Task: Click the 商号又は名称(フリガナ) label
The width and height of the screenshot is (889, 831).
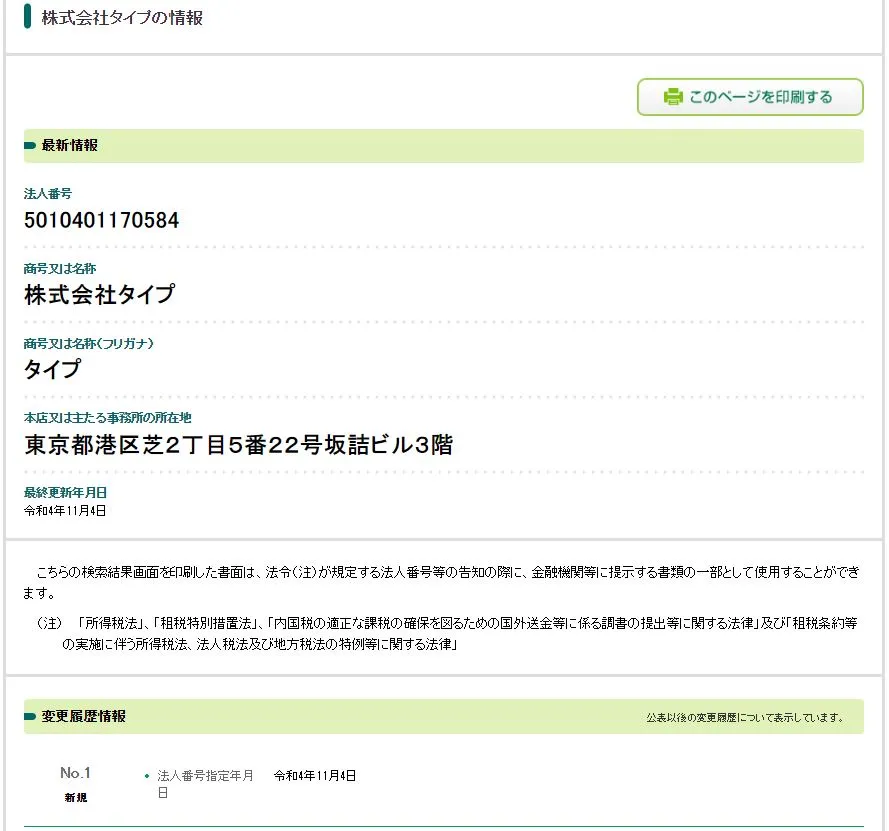Action: click(x=89, y=343)
